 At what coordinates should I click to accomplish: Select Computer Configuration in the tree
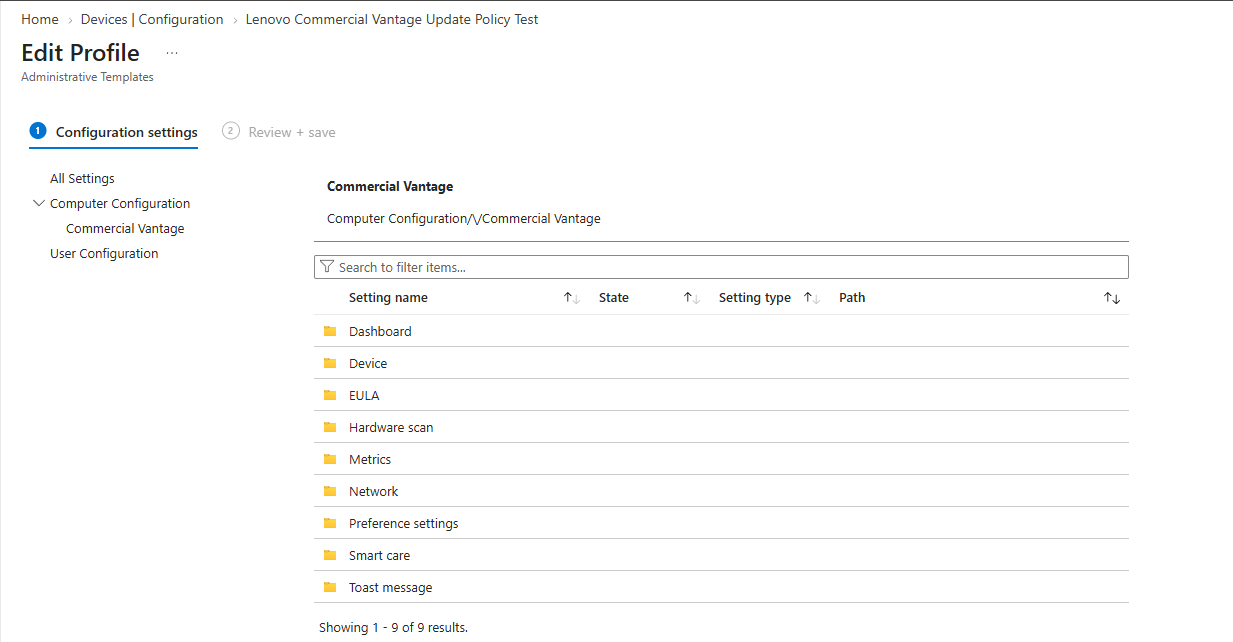tap(120, 203)
